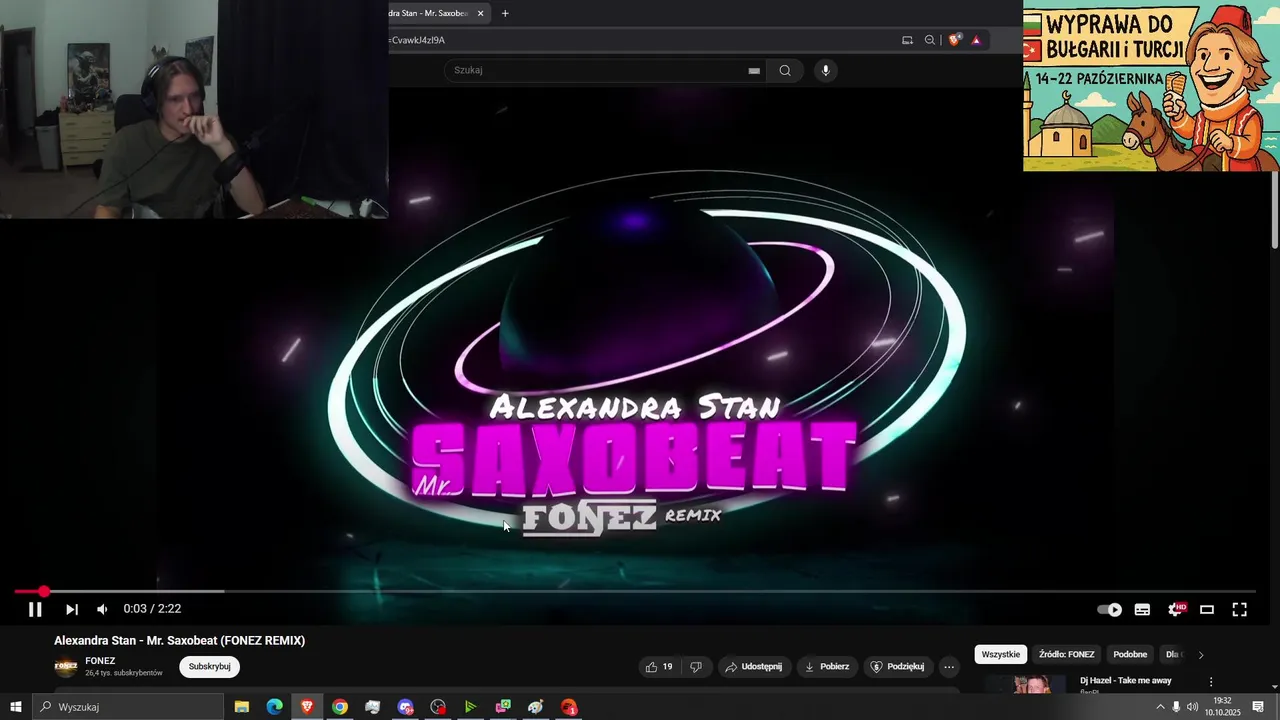
Task: Launch Microsoft Edge from taskbar
Action: [x=274, y=707]
